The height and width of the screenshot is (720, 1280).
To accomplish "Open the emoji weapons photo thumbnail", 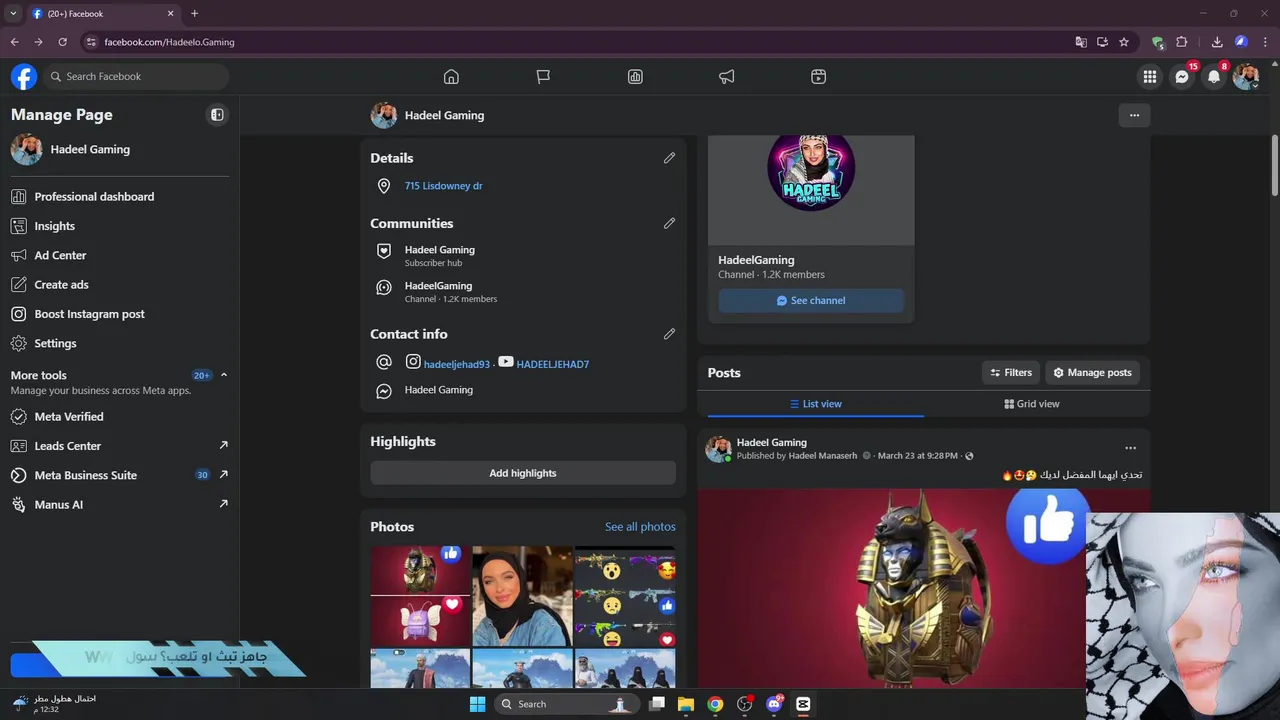I will [x=625, y=596].
